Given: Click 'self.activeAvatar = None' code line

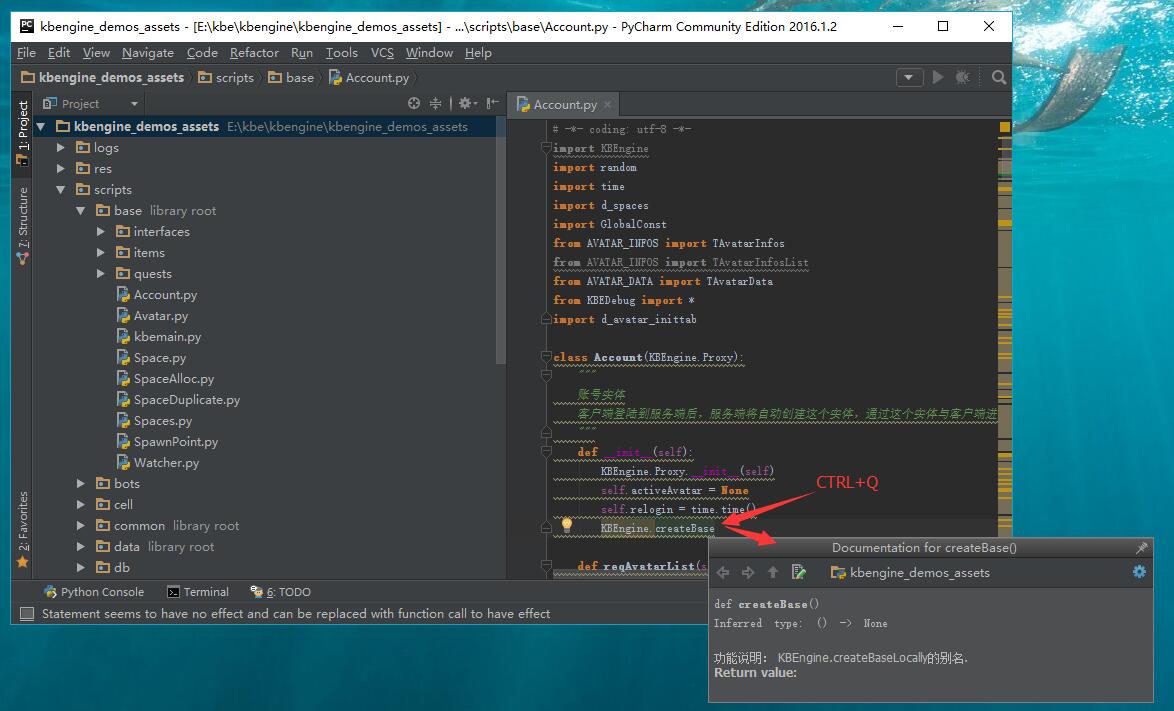Looking at the screenshot, I should (674, 490).
